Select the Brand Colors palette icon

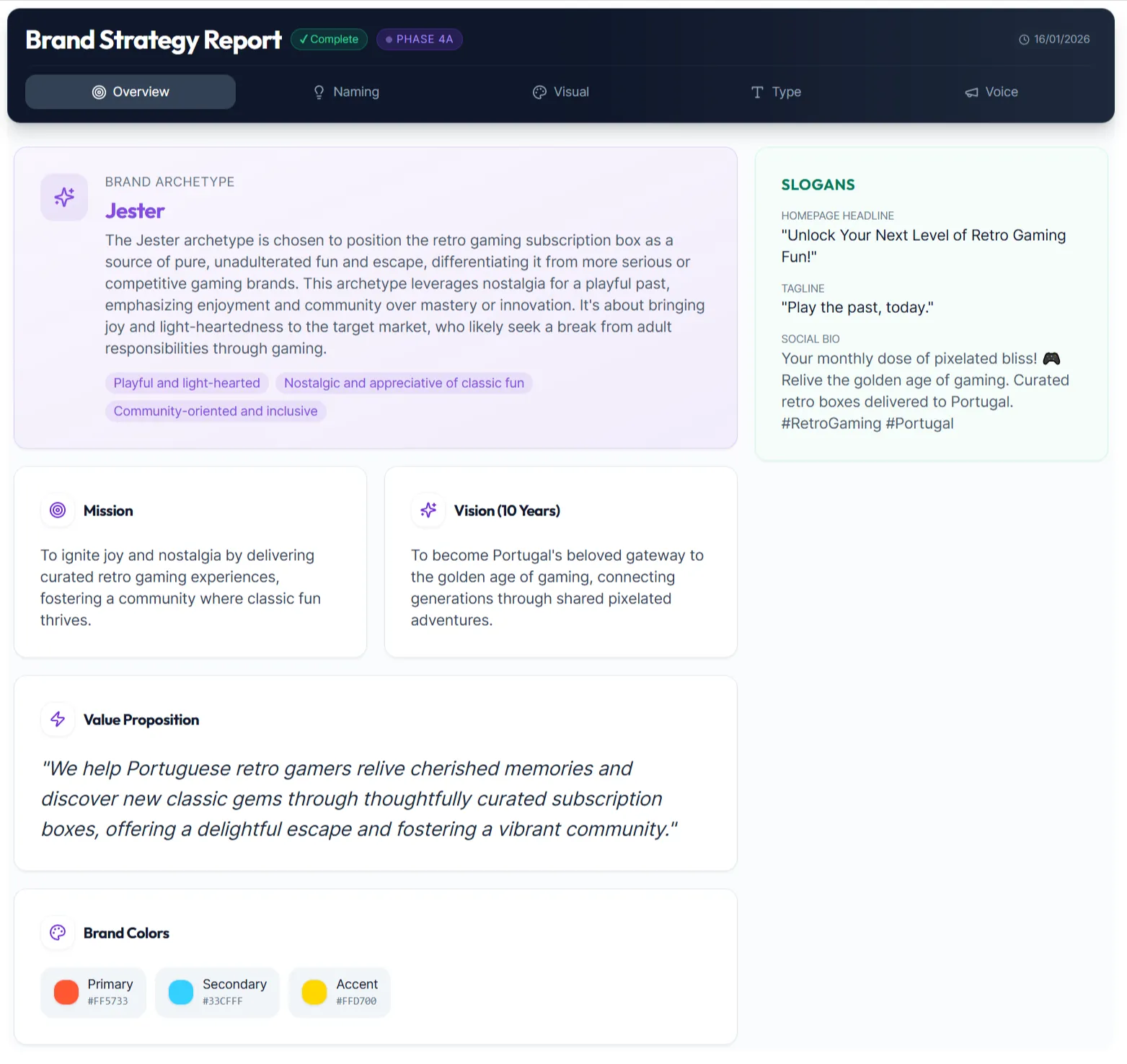pos(58,932)
